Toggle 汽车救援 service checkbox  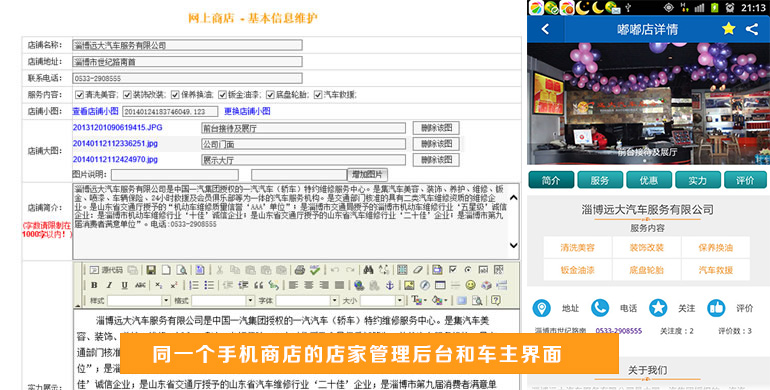point(318,94)
